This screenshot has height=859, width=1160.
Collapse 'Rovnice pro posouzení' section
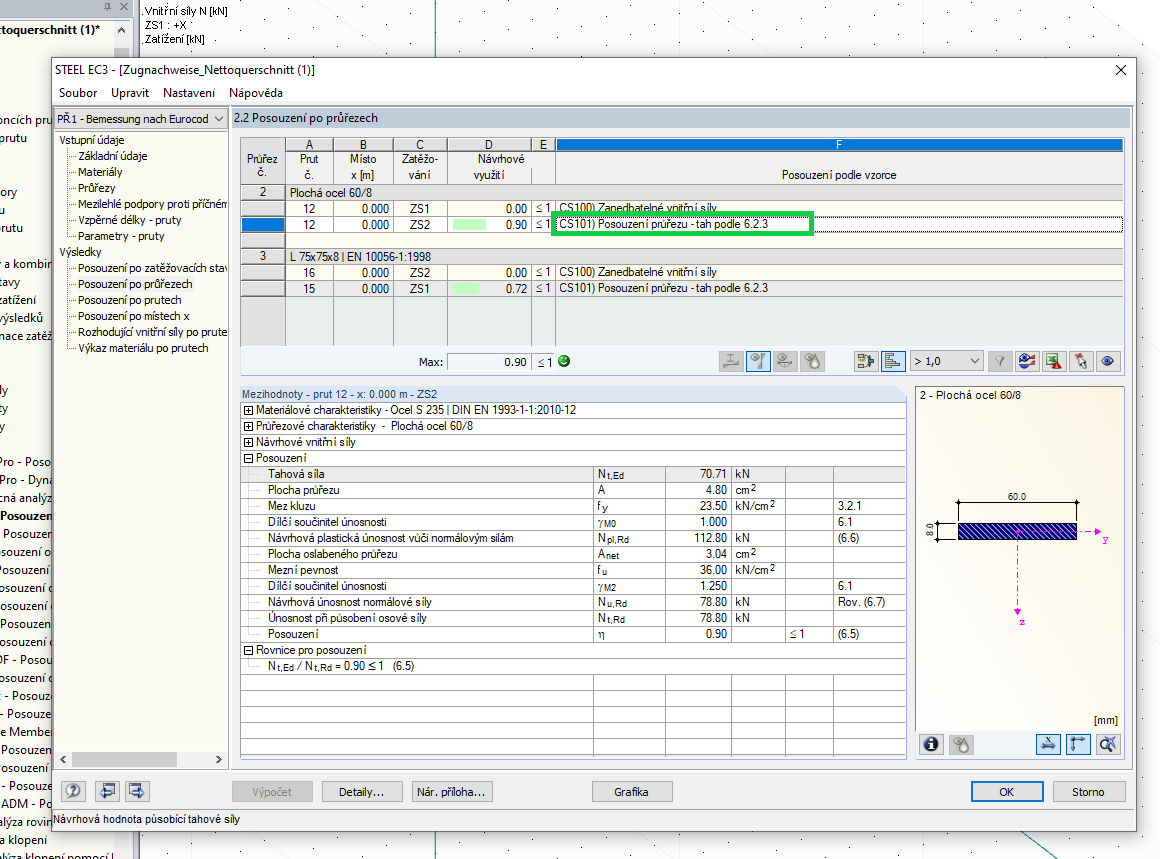pos(249,650)
